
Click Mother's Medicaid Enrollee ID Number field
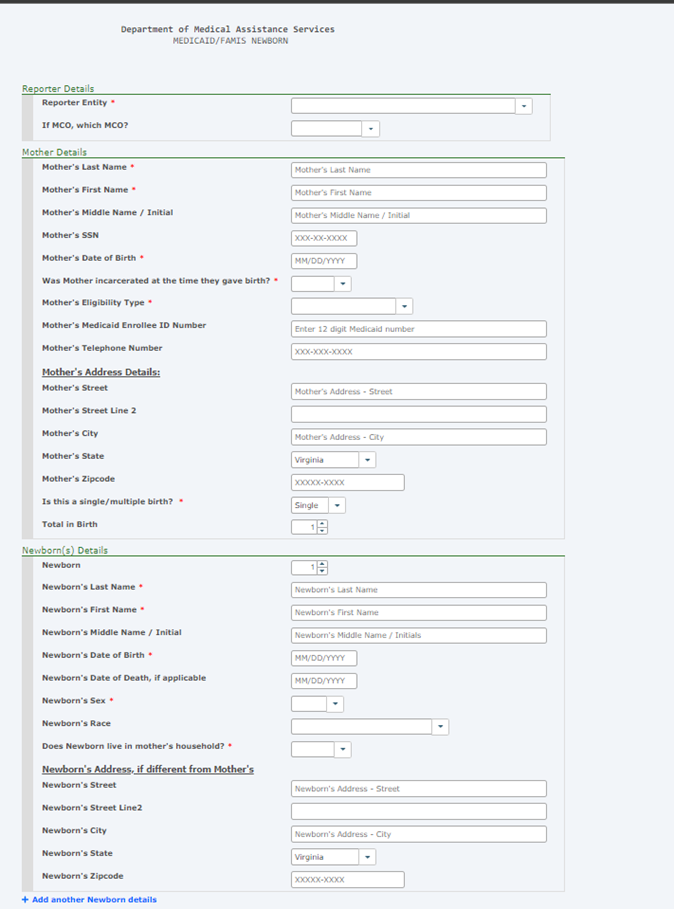point(418,329)
